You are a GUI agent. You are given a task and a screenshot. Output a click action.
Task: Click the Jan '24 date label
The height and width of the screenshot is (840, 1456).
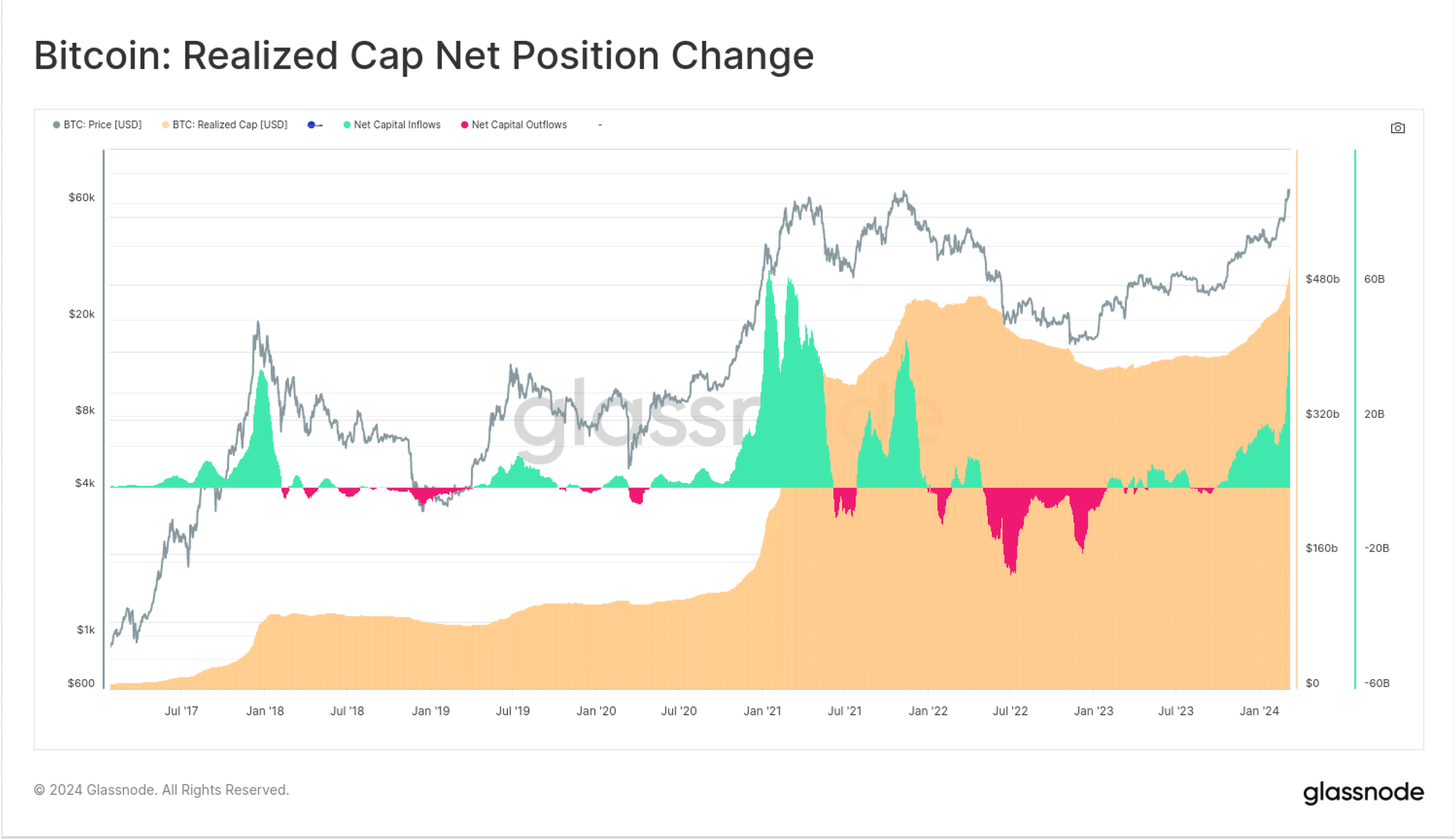[x=1259, y=711]
